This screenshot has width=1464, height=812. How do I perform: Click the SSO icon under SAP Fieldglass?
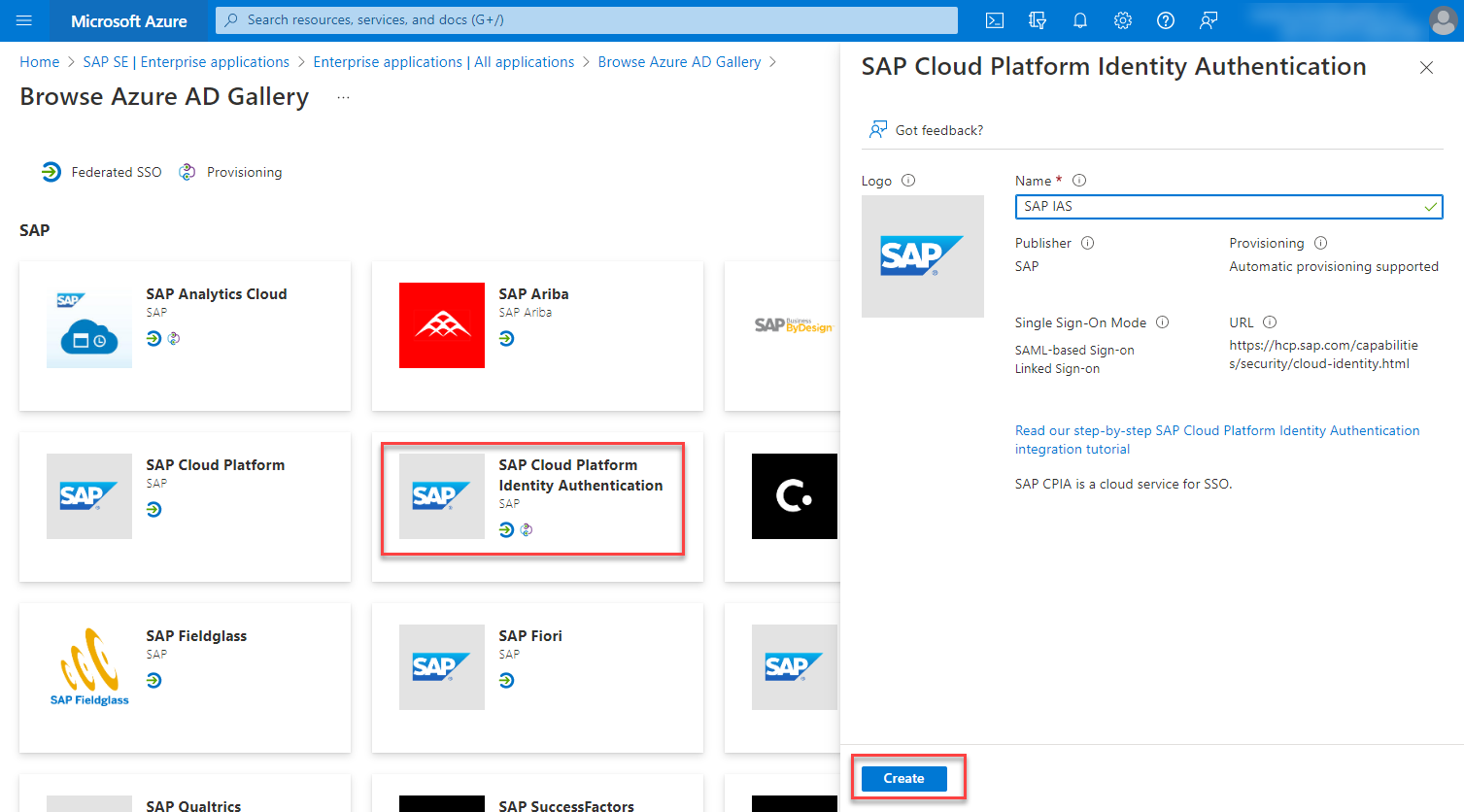[x=153, y=681]
